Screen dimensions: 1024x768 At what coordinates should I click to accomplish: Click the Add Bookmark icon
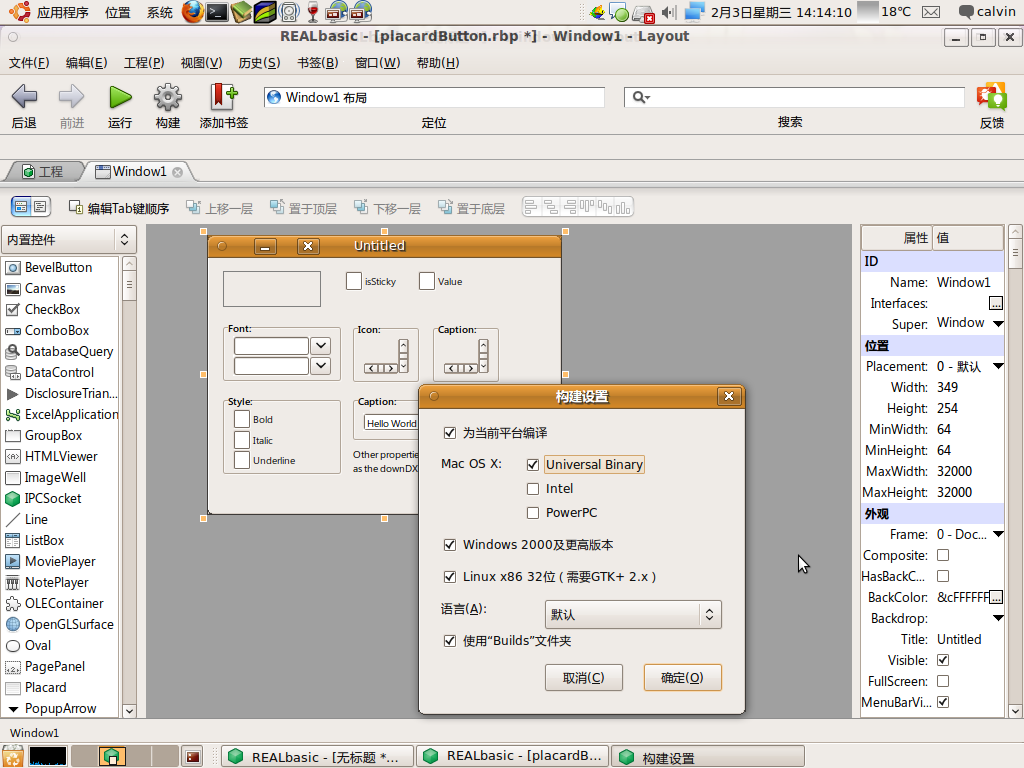click(x=224, y=97)
